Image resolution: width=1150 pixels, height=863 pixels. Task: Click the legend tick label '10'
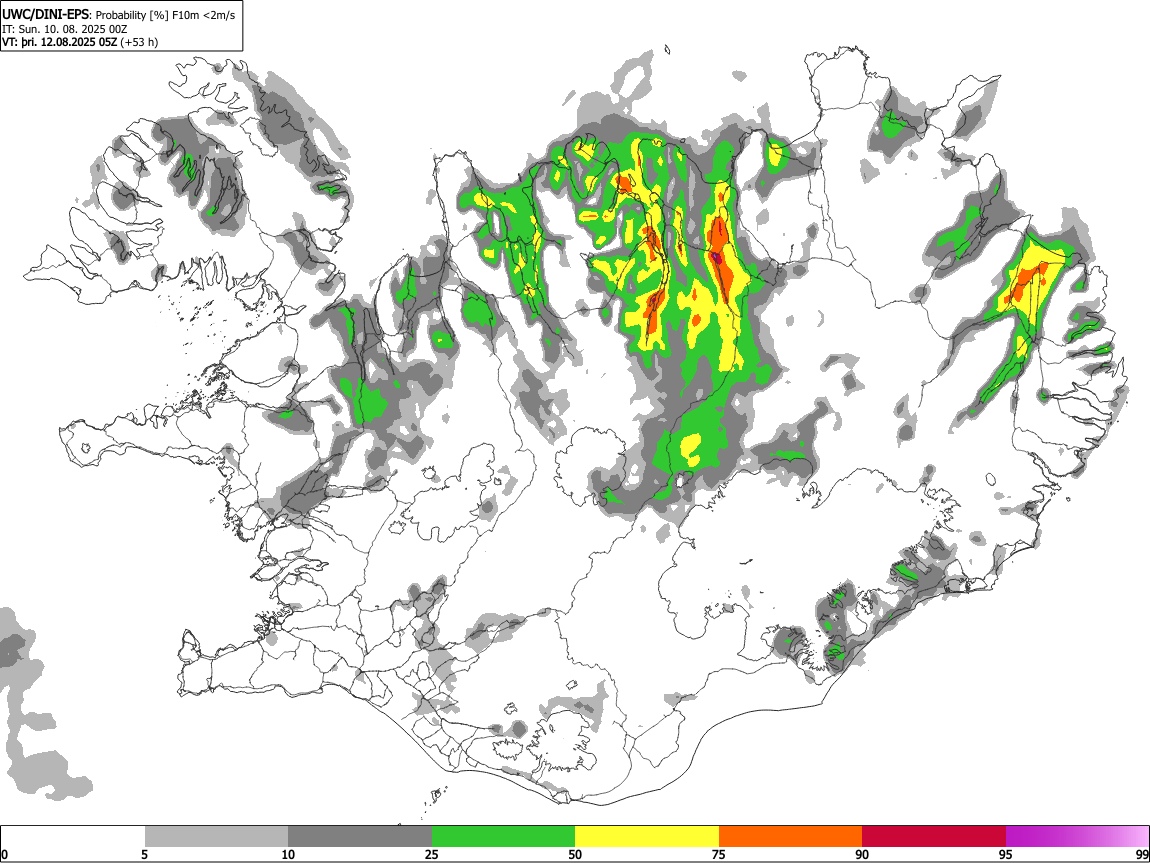[x=288, y=854]
